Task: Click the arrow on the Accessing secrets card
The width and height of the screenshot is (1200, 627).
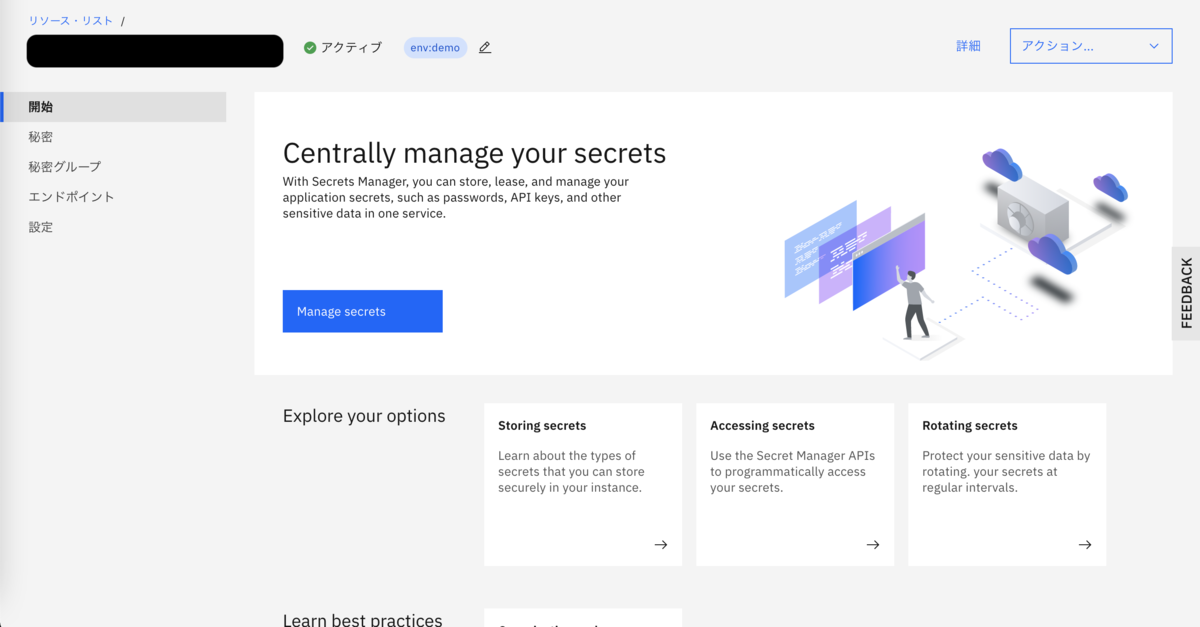Action: click(x=872, y=544)
